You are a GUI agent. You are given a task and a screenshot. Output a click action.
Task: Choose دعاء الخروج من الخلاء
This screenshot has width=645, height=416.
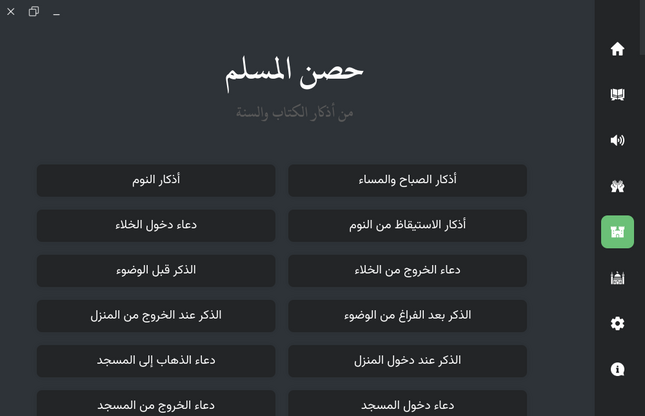[407, 271]
